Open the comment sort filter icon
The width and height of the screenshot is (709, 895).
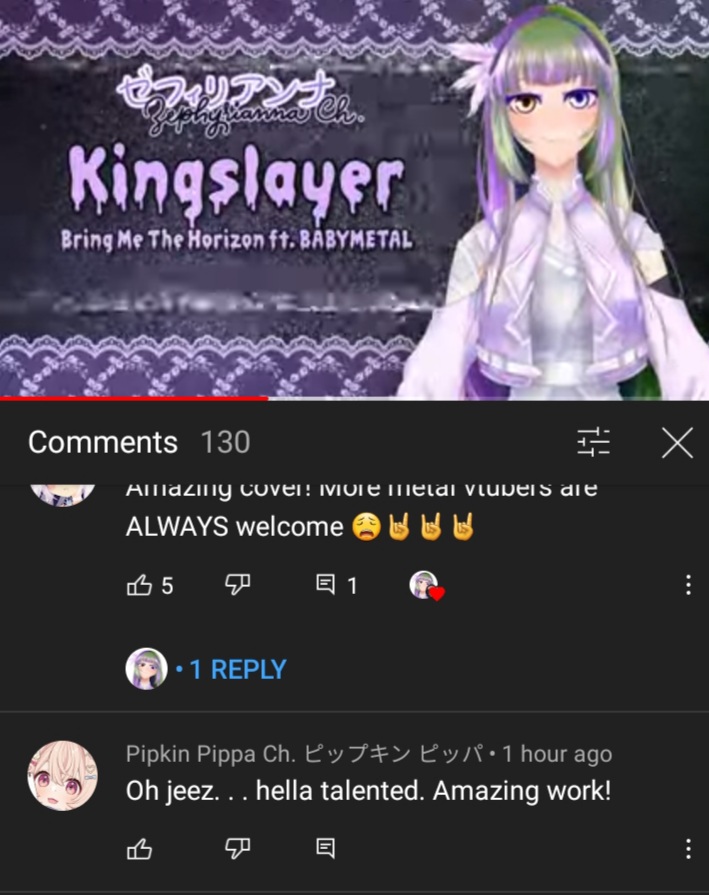click(x=593, y=442)
